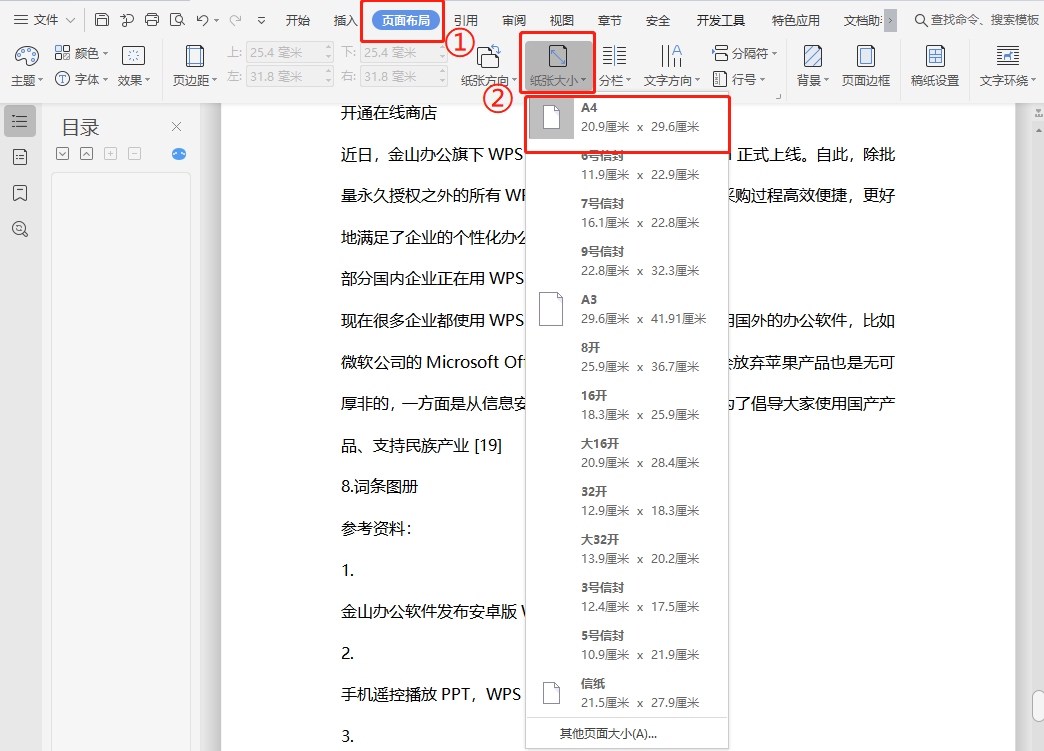1044x751 pixels.
Task: Click the 页面边框 page border button
Action: pos(866,65)
